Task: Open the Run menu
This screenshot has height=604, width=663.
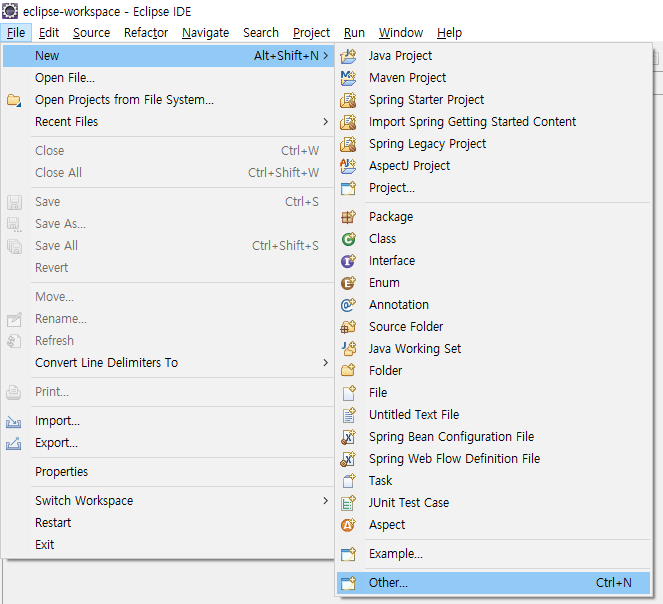Action: (354, 33)
